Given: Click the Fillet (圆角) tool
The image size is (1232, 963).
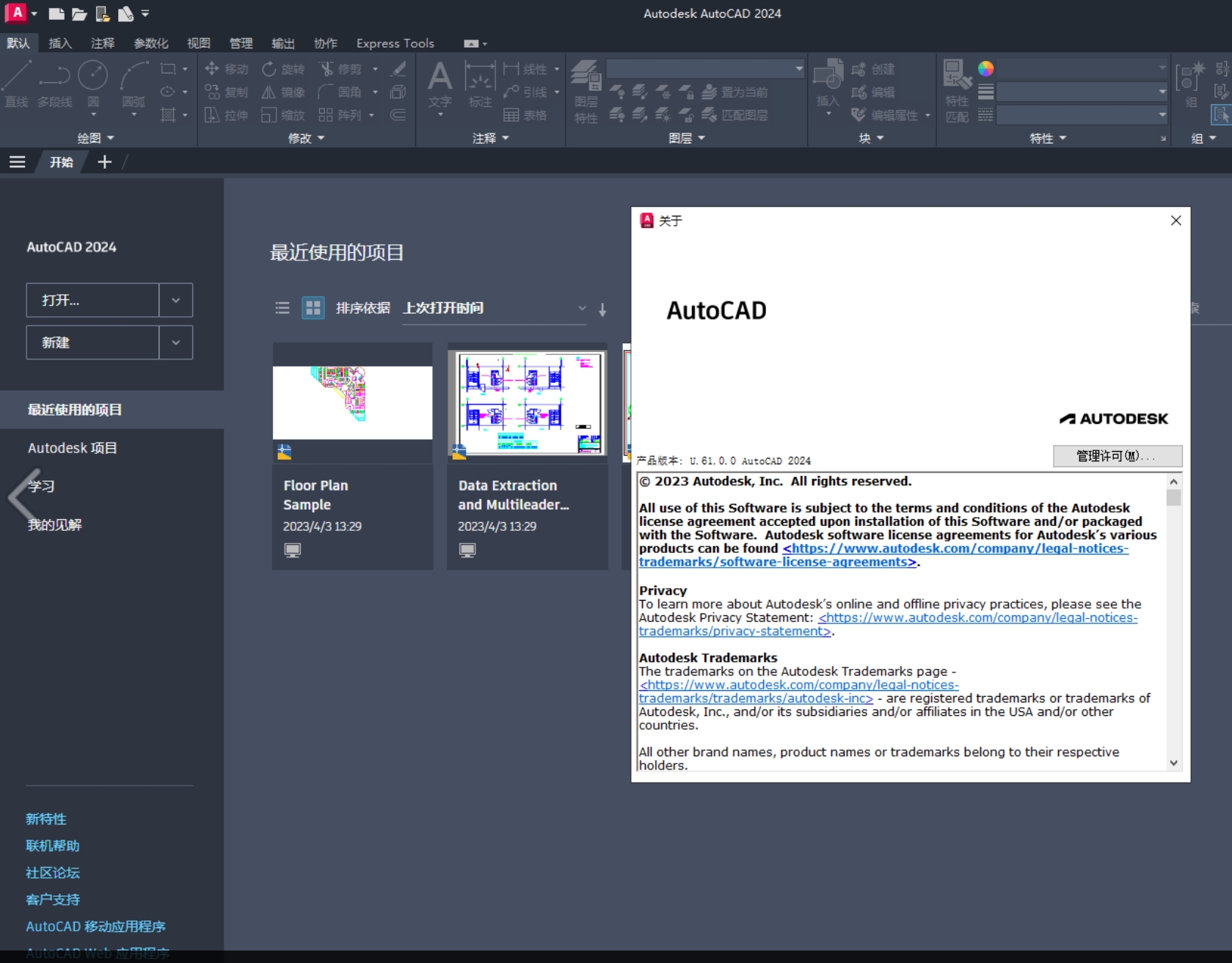Looking at the screenshot, I should tap(341, 92).
